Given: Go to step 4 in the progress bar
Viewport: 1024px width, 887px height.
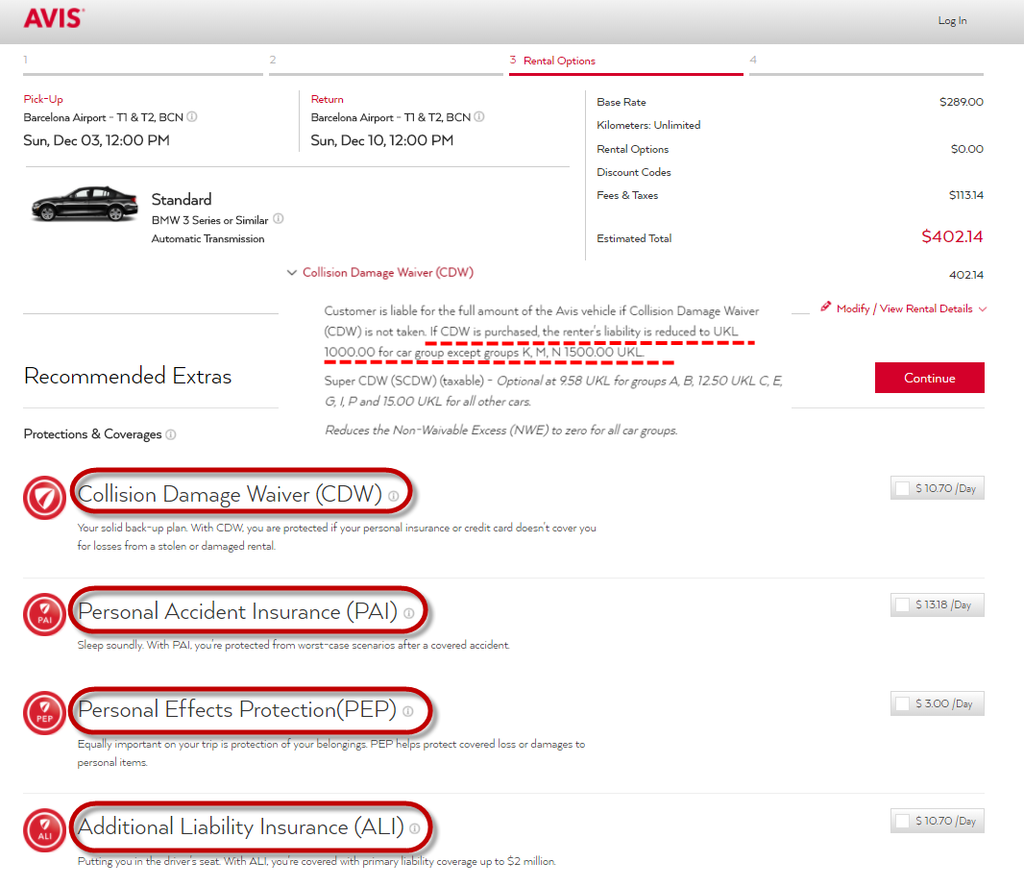Looking at the screenshot, I should click(866, 64).
